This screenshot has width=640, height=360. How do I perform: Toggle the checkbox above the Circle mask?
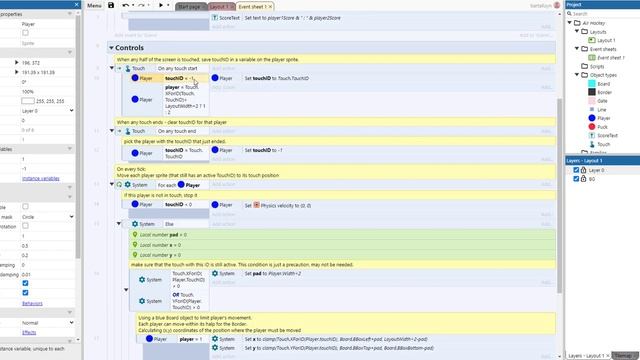click(x=25, y=207)
